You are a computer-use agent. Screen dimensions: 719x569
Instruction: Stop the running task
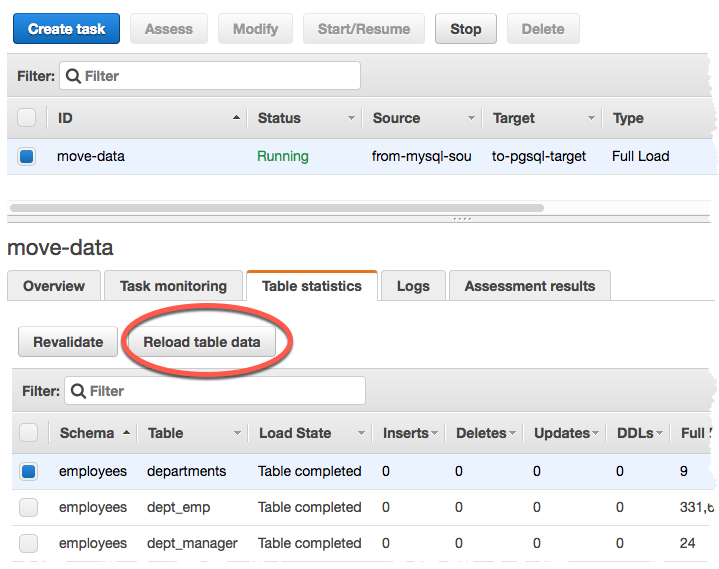(465, 29)
